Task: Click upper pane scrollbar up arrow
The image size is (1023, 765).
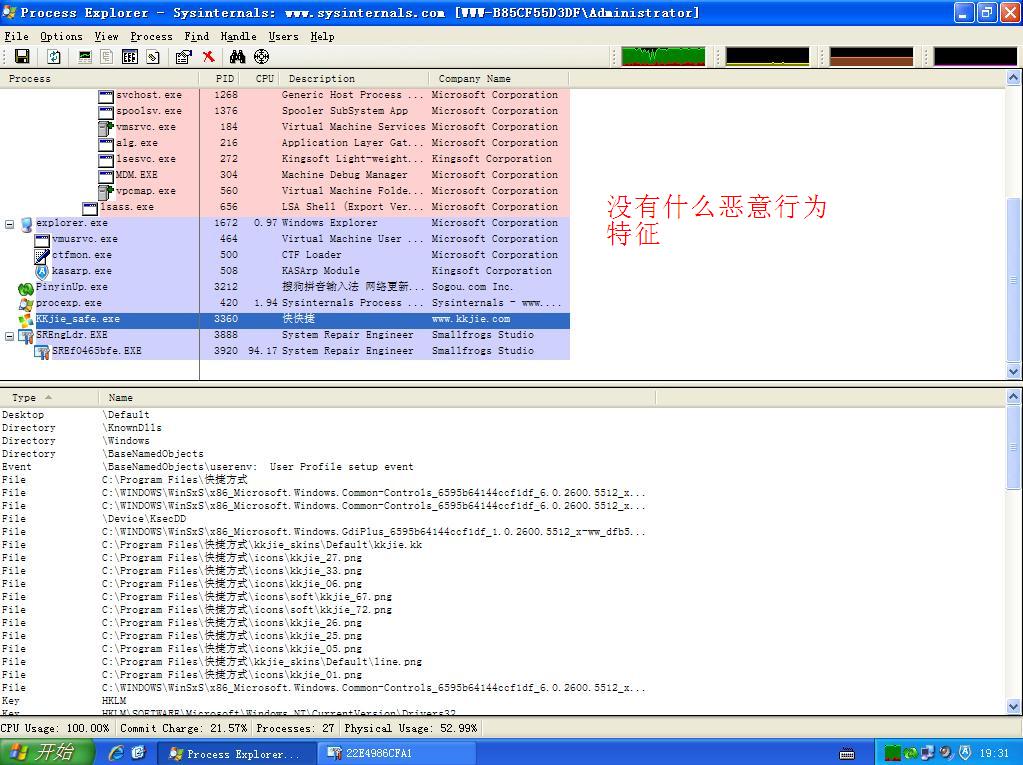Action: pyautogui.click(x=1013, y=78)
